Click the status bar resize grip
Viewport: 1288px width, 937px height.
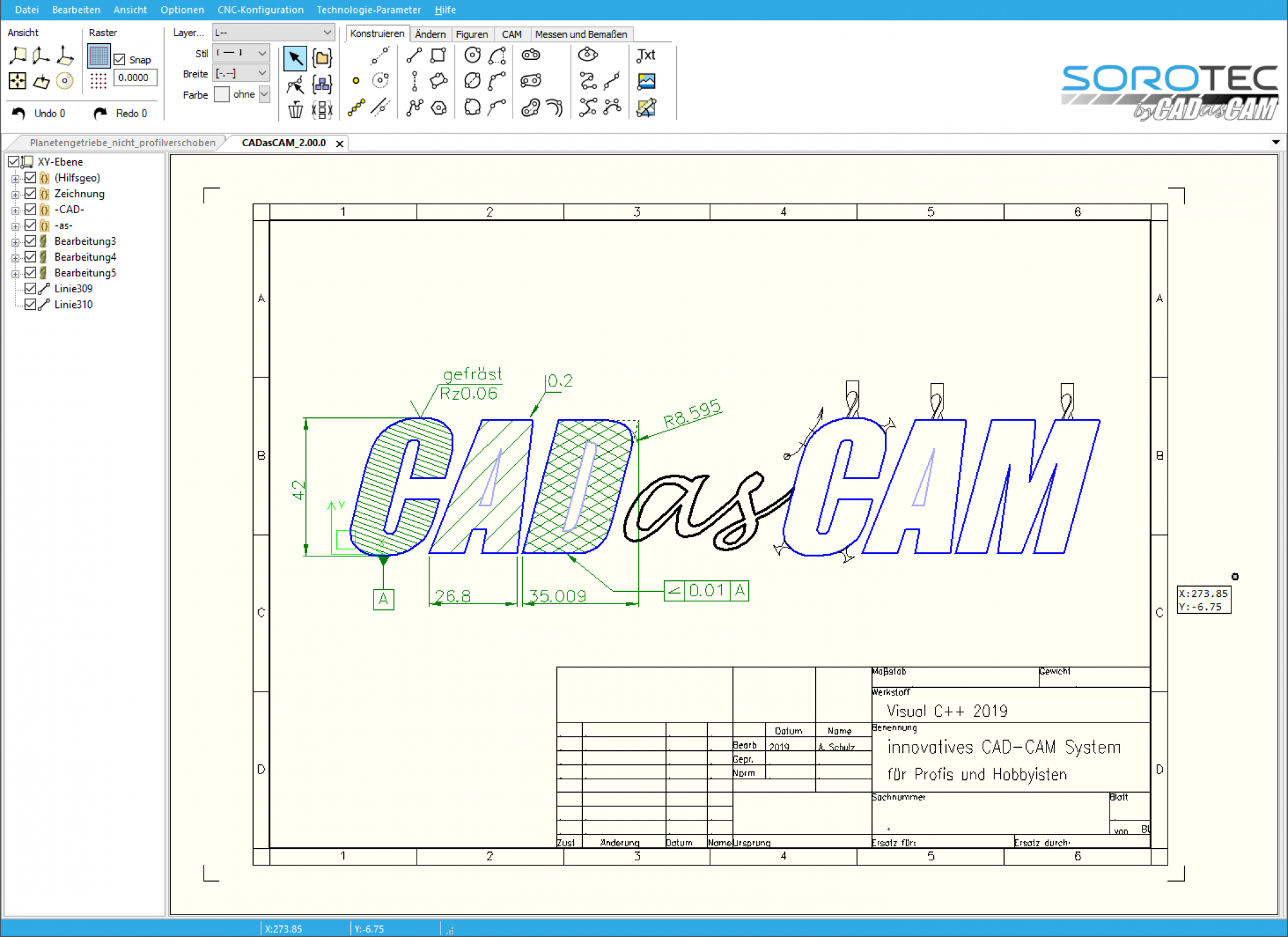click(x=450, y=929)
